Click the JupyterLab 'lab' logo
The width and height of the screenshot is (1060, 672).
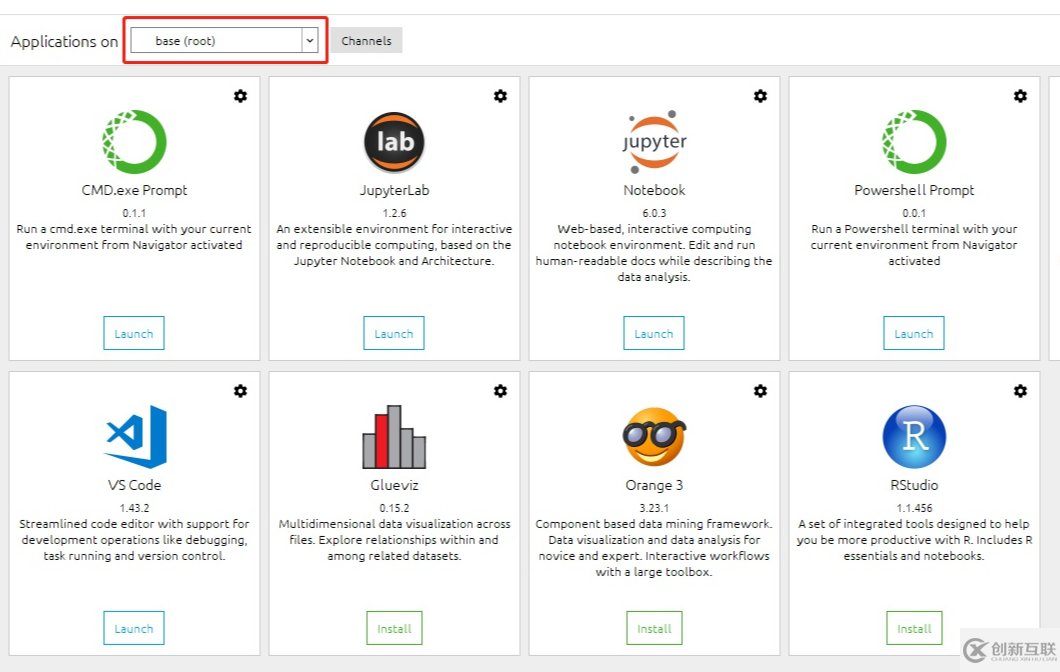tap(394, 142)
